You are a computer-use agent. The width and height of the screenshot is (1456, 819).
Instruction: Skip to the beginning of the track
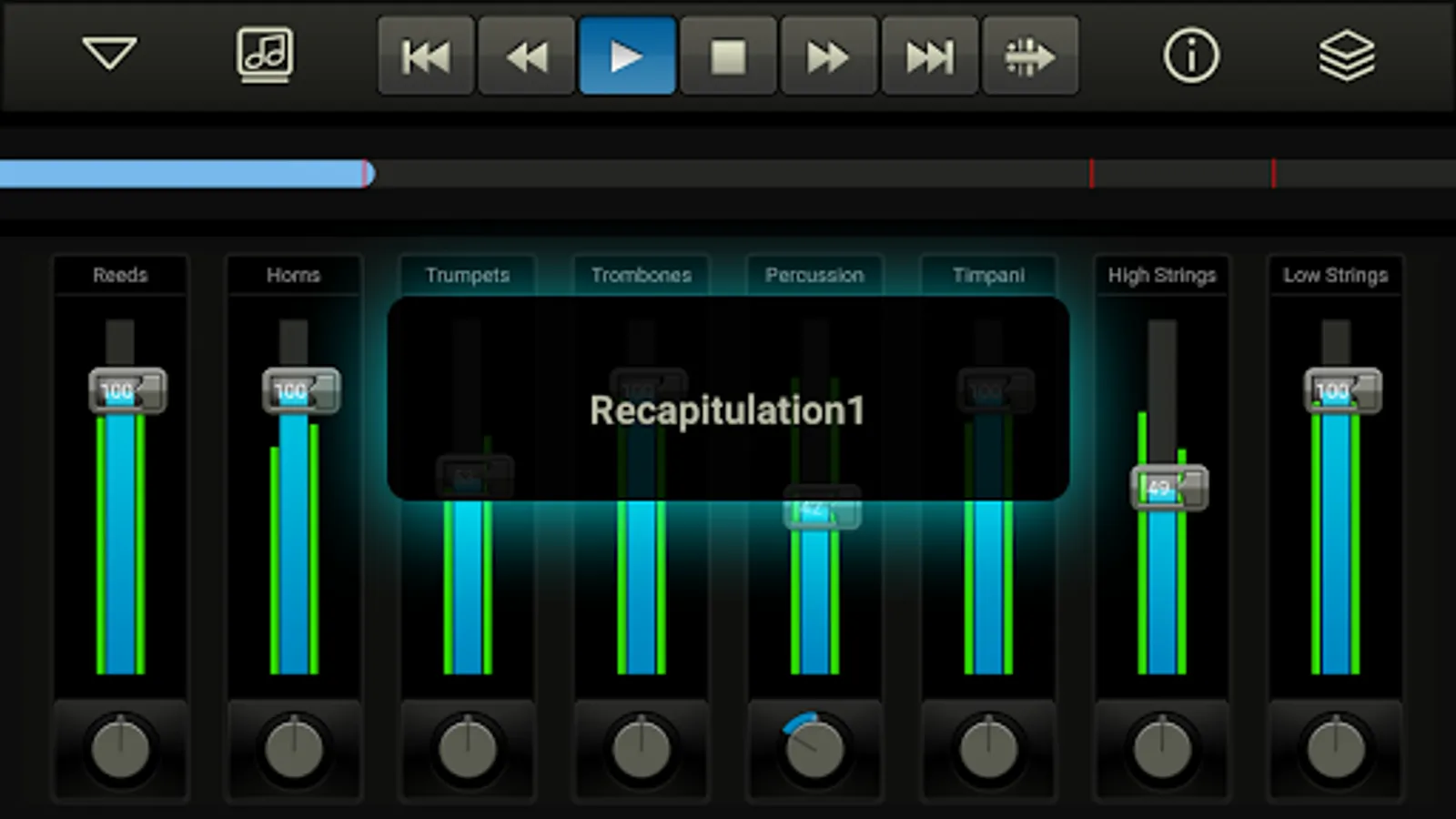click(426, 56)
